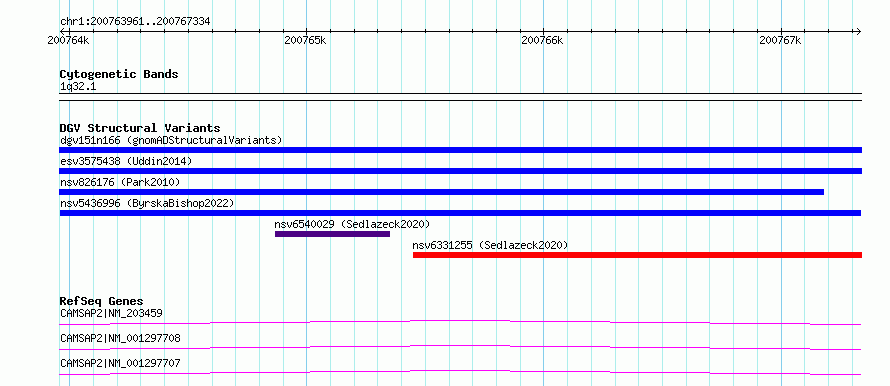Click the magenta line for CAMSAP2|NM_001297708
890x386 pixels.
(460, 347)
